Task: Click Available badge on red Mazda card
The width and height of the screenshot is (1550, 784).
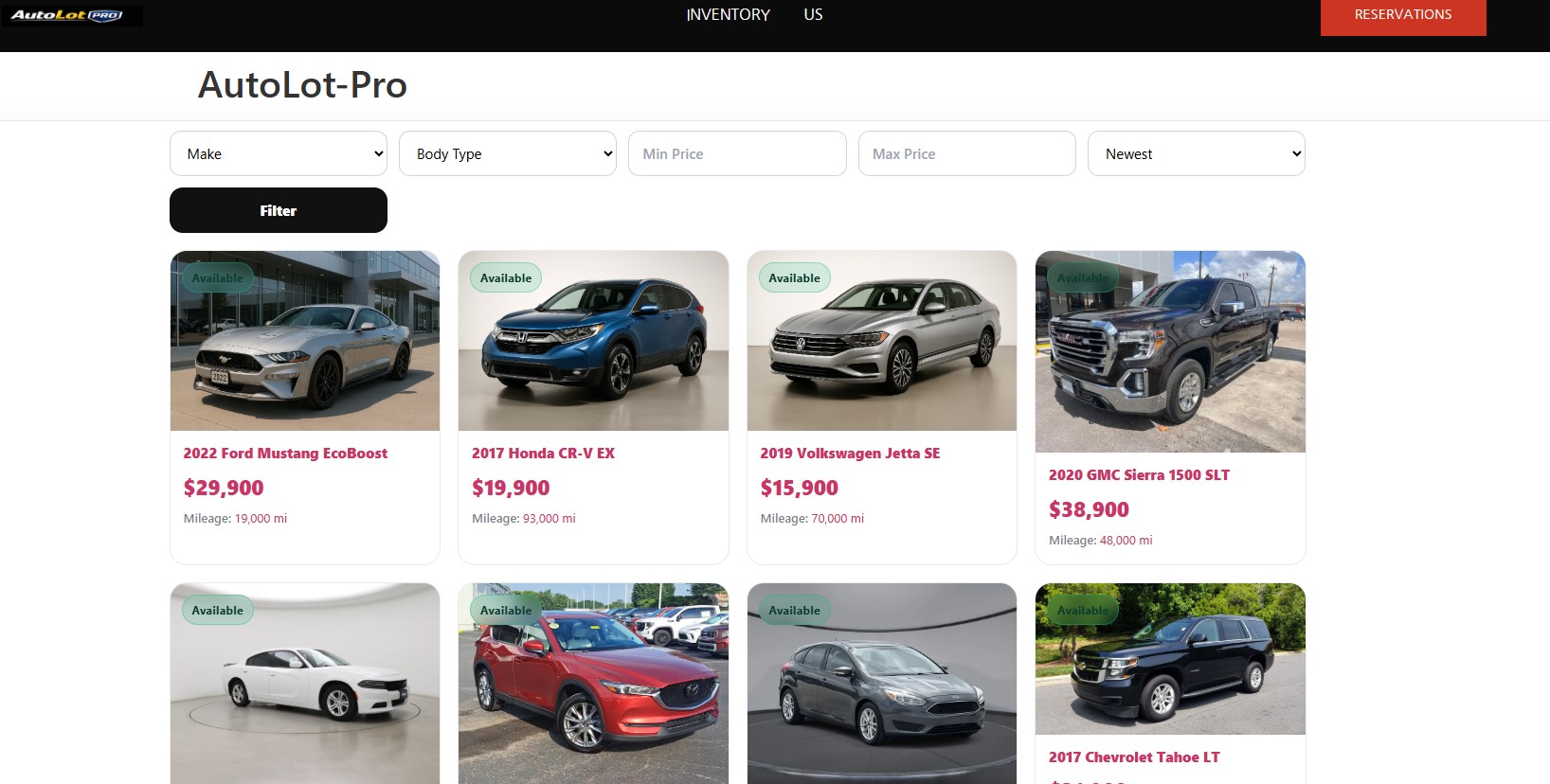Action: pos(506,610)
